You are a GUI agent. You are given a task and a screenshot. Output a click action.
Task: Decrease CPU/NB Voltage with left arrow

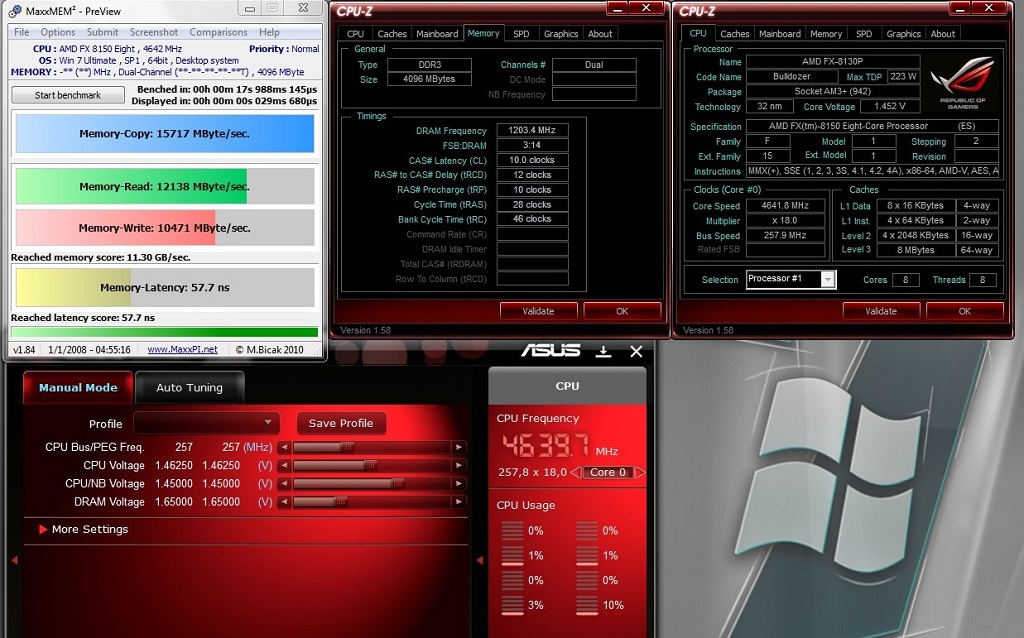[x=284, y=484]
